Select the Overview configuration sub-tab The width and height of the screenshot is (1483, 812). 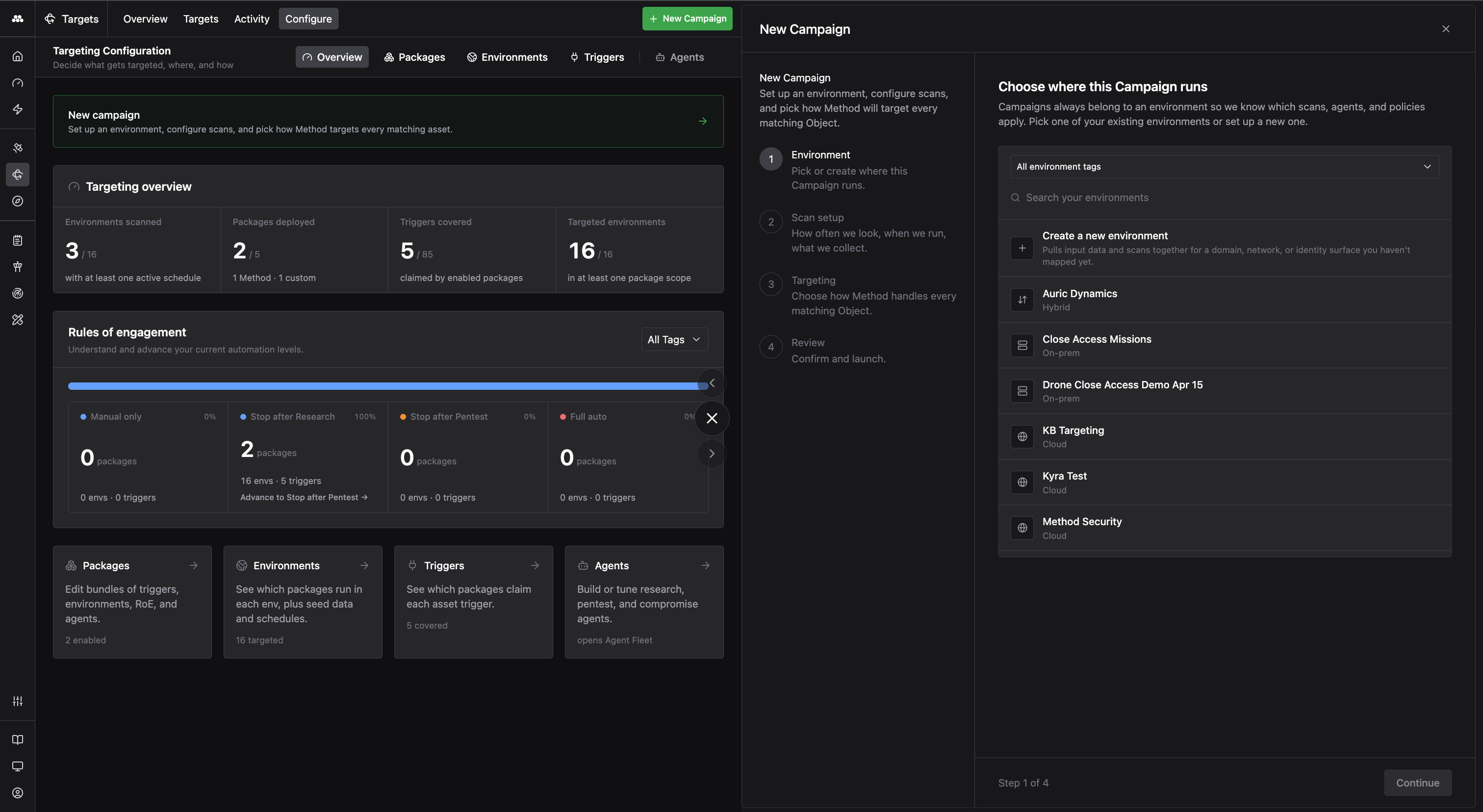(x=332, y=57)
